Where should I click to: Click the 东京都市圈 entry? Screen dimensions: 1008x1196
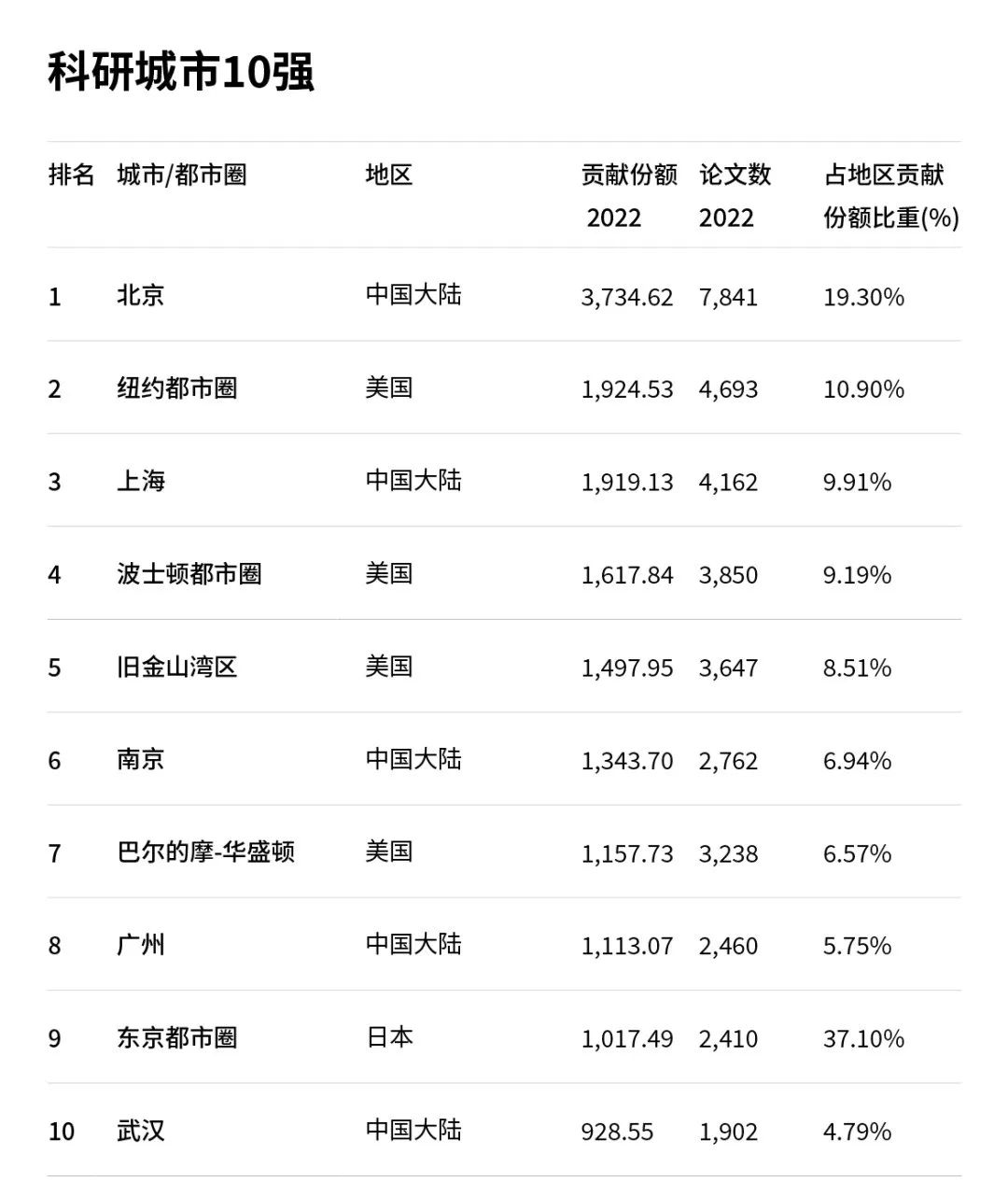coord(177,1038)
